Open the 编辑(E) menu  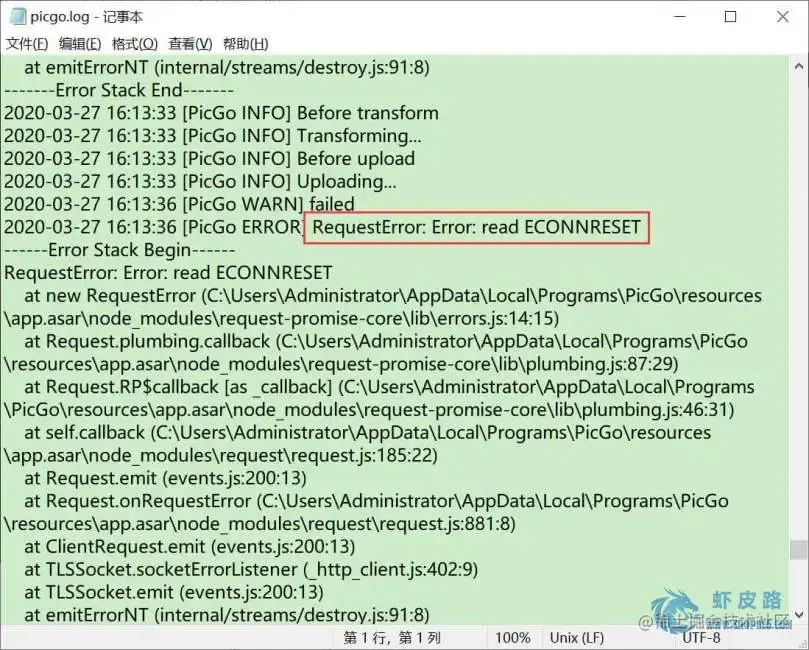[x=80, y=44]
